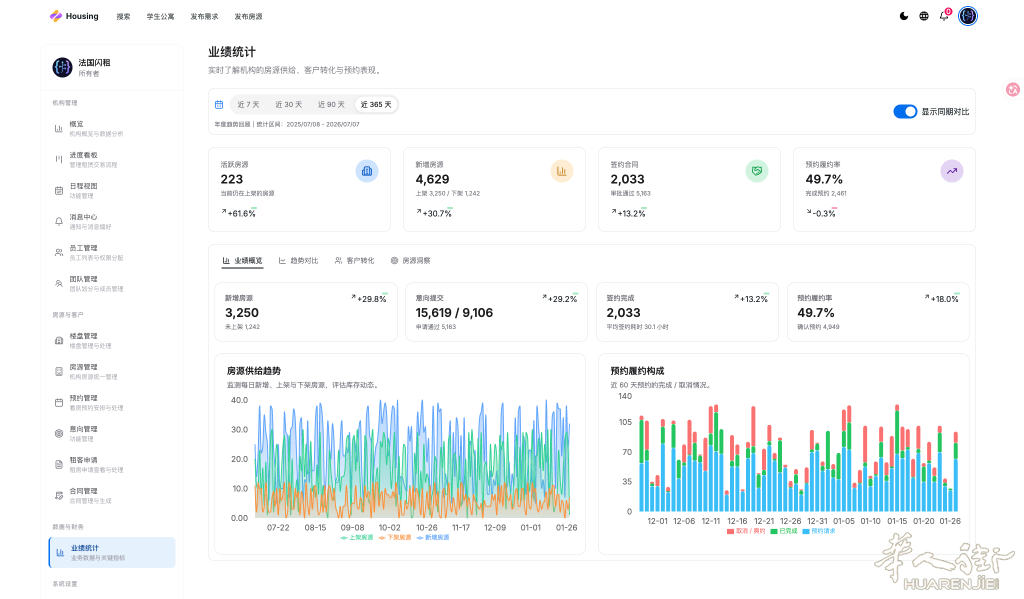Image resolution: width=1024 pixels, height=599 pixels.
Task: Open 进度看板 in the sidebar
Action: 112,159
